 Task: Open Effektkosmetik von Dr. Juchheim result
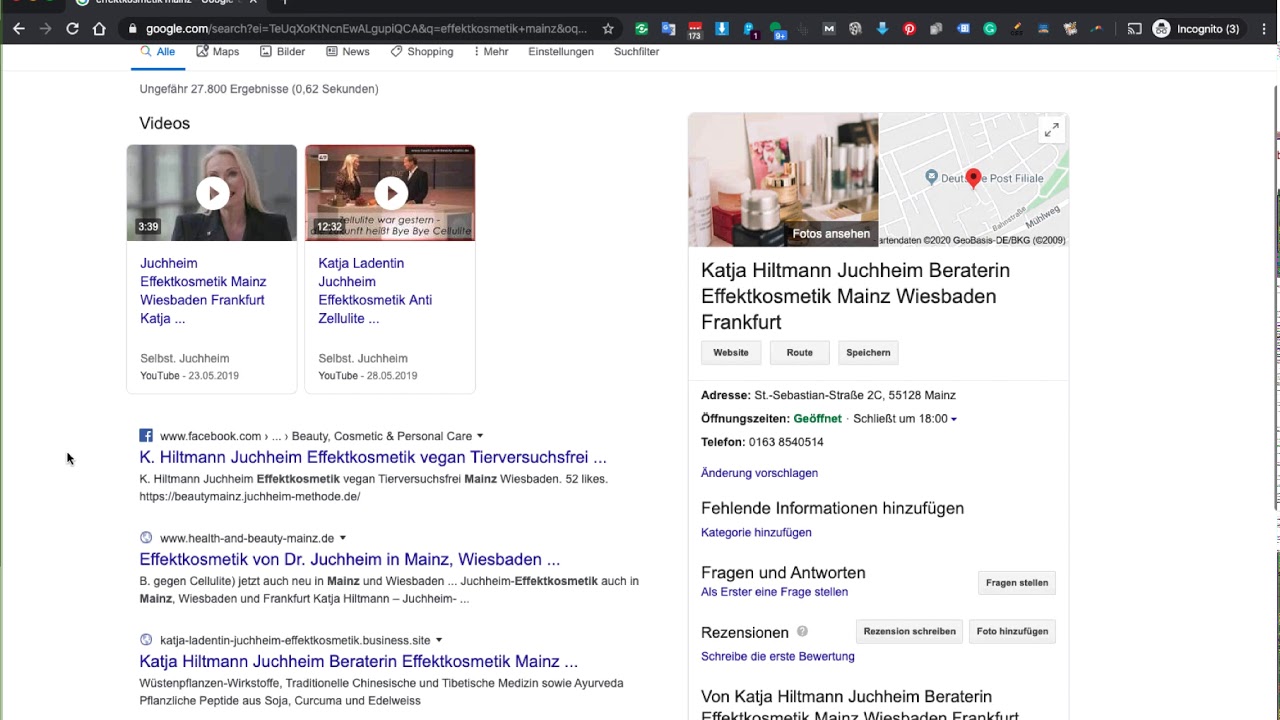click(349, 559)
